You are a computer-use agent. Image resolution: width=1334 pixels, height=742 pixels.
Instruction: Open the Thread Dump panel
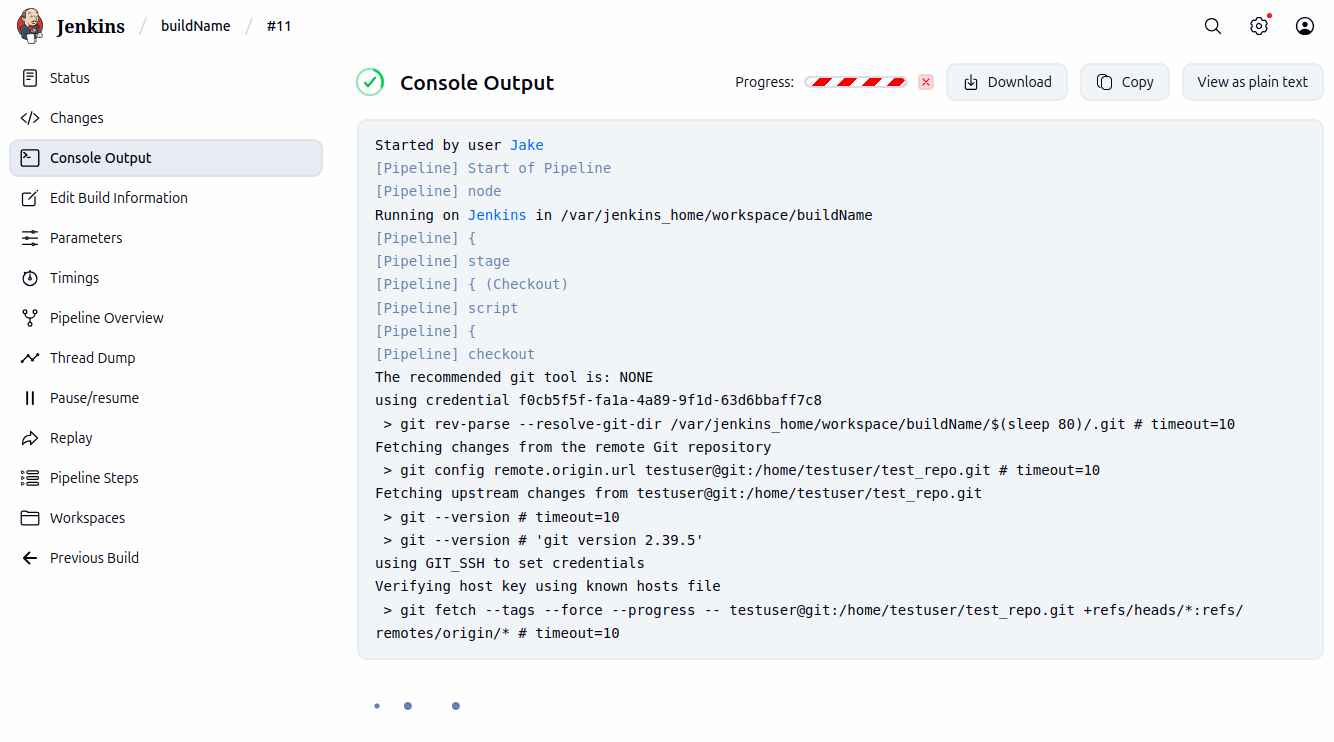31,357
